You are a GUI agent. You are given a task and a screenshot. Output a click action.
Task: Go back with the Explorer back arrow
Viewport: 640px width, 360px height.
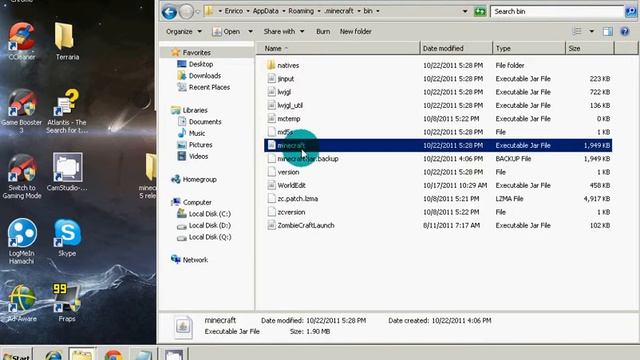click(169, 11)
